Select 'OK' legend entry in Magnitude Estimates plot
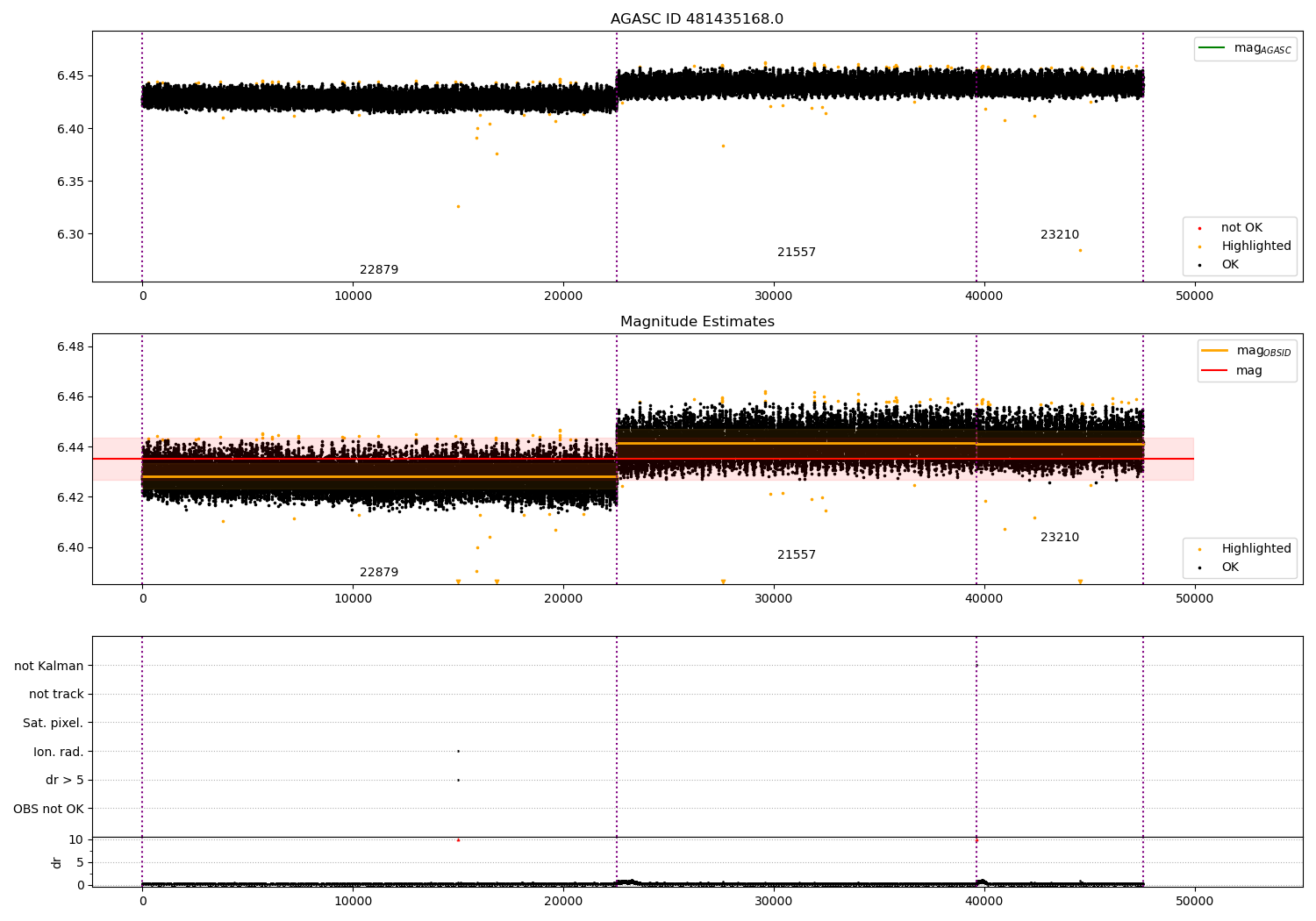This screenshot has width=1316, height=921. pyautogui.click(x=1230, y=568)
